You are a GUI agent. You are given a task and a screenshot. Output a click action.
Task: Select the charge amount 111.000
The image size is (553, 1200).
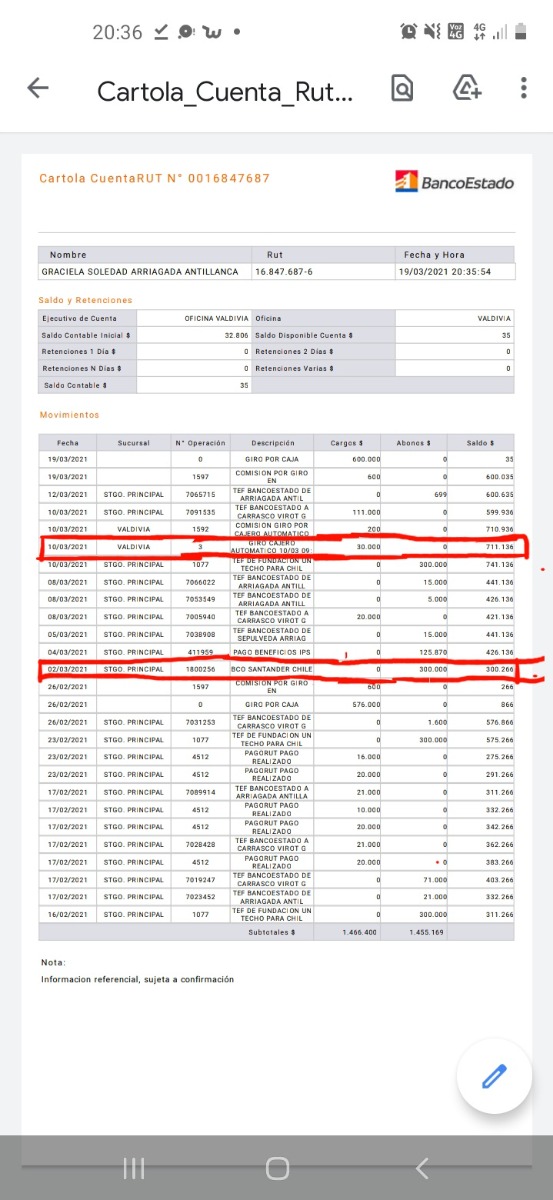click(366, 512)
